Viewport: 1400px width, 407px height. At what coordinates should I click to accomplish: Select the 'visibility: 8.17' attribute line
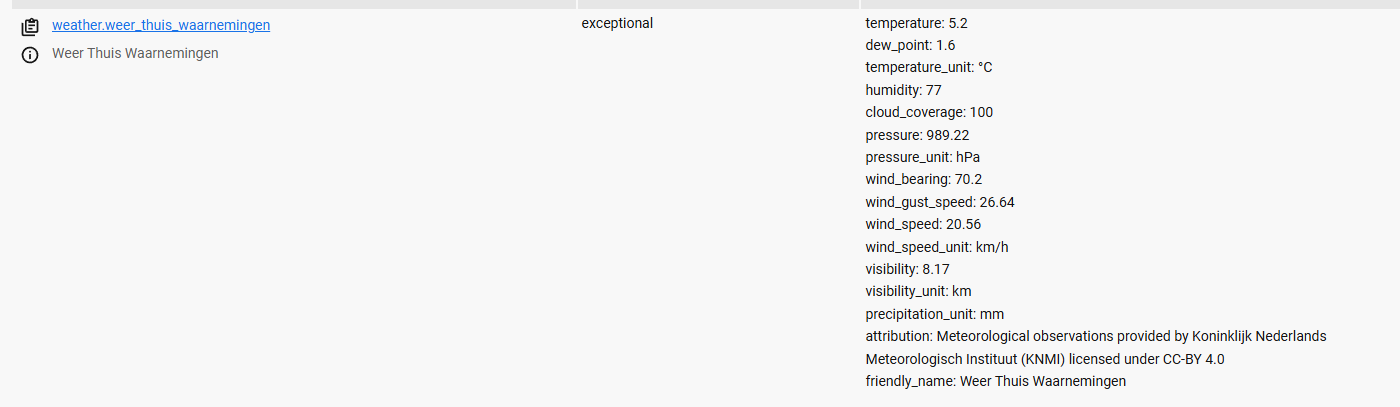pos(907,269)
